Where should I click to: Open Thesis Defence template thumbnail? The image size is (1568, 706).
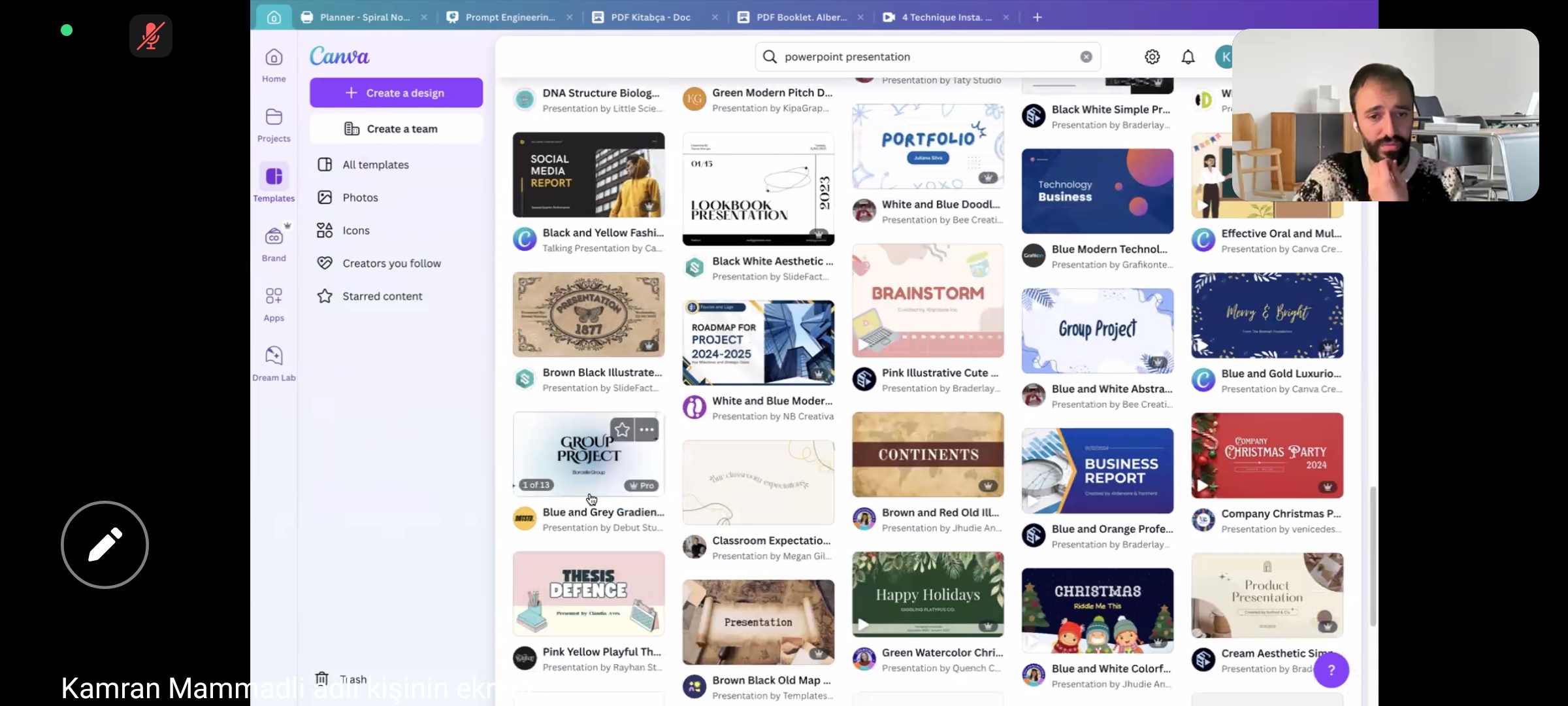[588, 594]
